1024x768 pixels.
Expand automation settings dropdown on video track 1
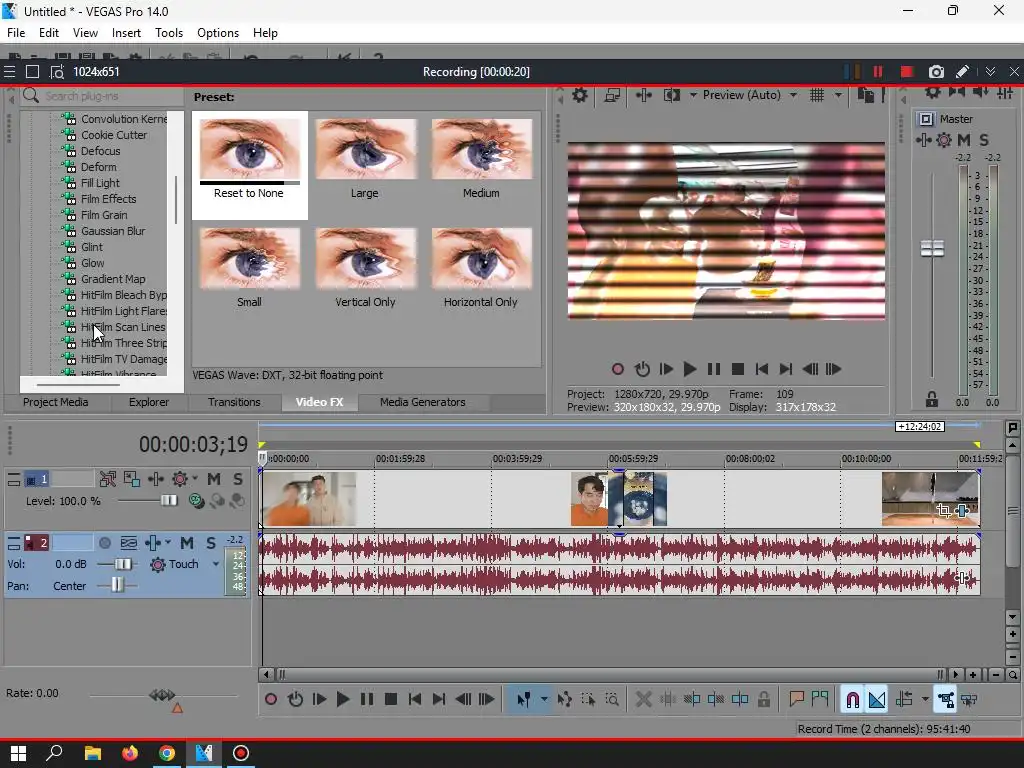click(195, 479)
